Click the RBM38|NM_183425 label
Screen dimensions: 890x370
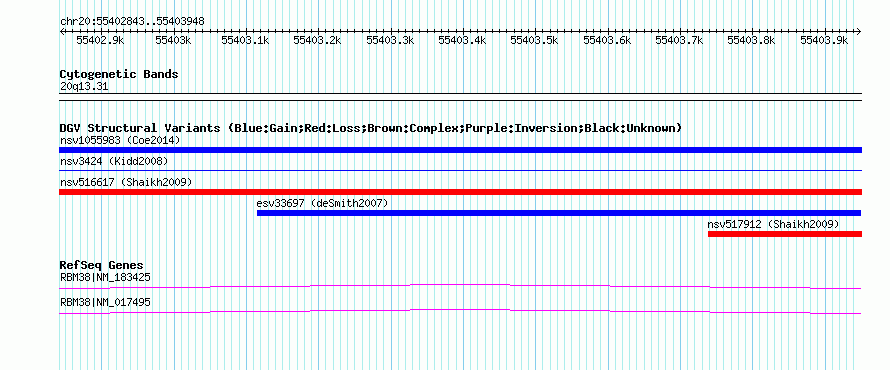(105, 277)
